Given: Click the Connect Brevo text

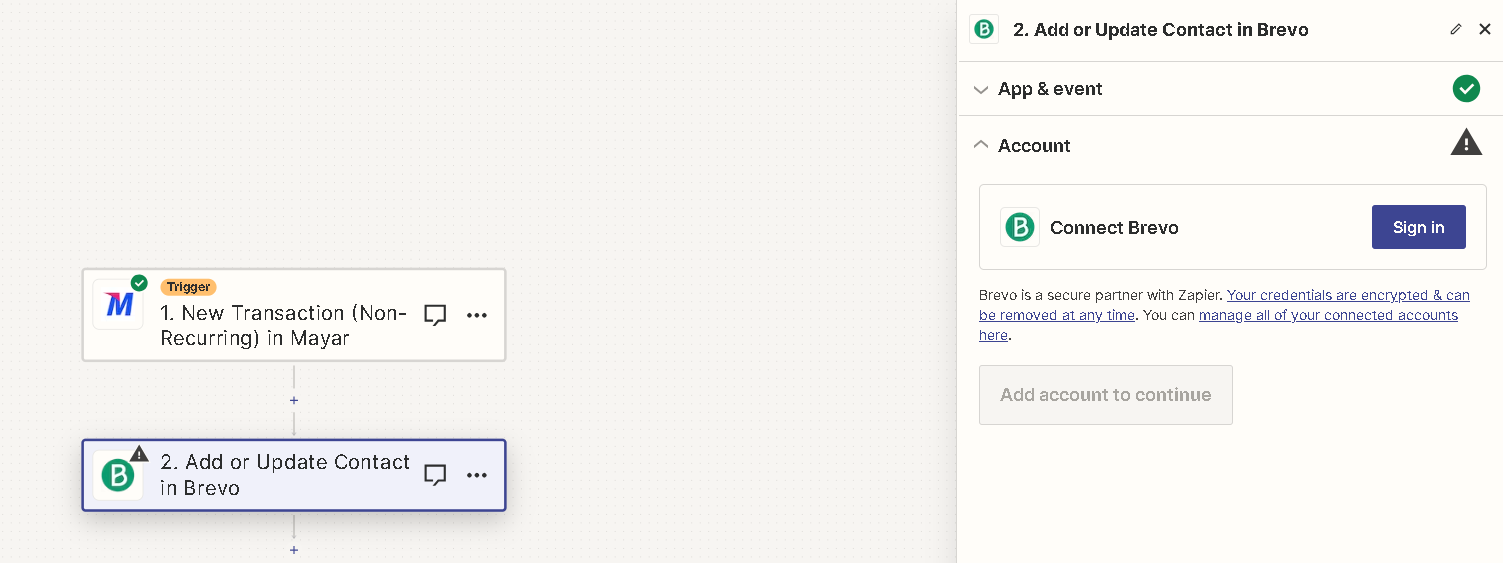Looking at the screenshot, I should (x=1114, y=228).
